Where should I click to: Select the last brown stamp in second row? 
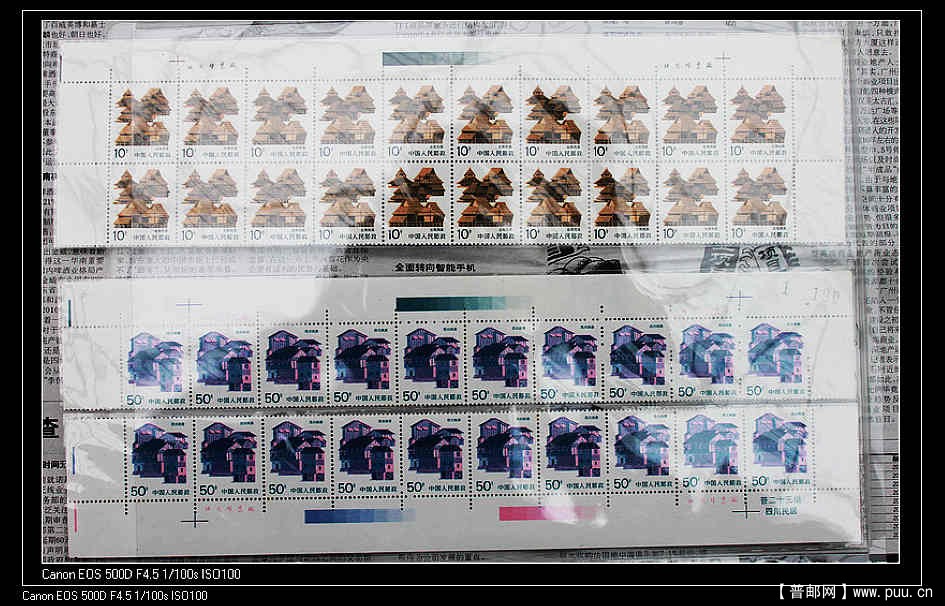(x=758, y=204)
